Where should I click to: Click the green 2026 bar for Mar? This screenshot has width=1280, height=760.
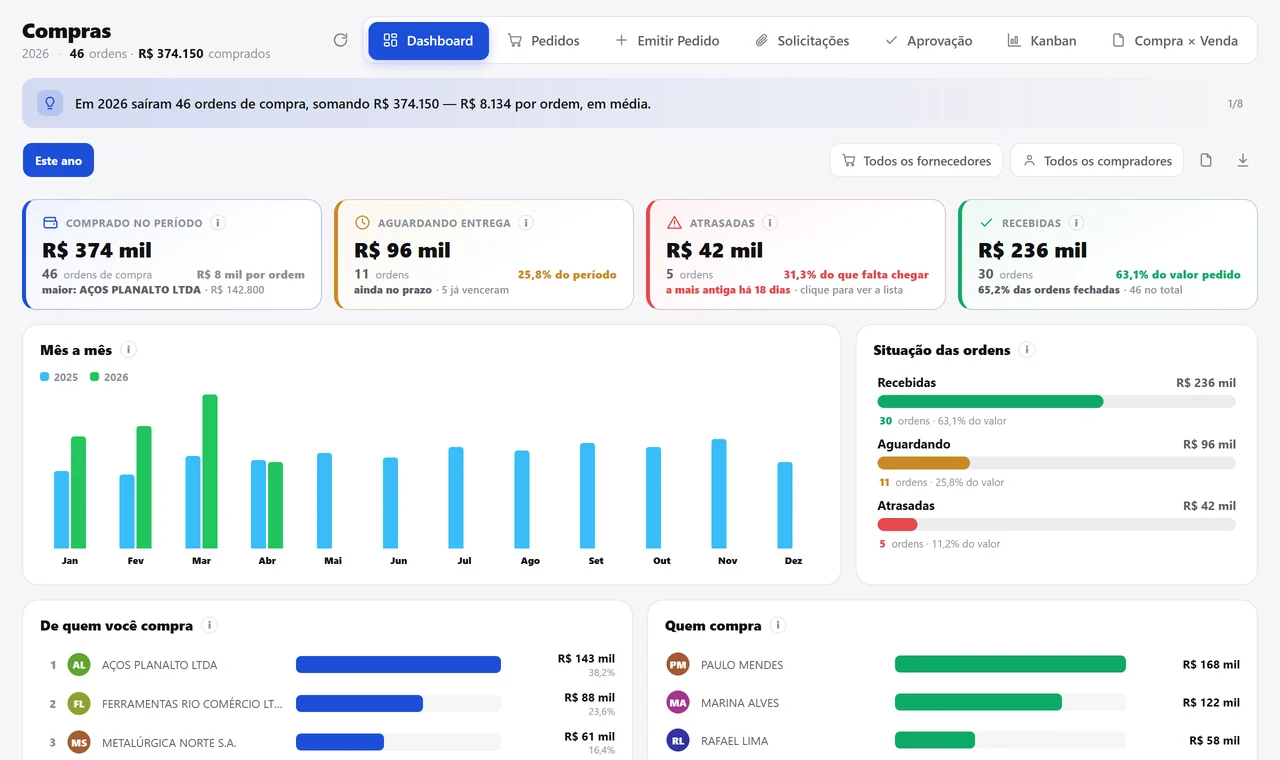point(210,471)
